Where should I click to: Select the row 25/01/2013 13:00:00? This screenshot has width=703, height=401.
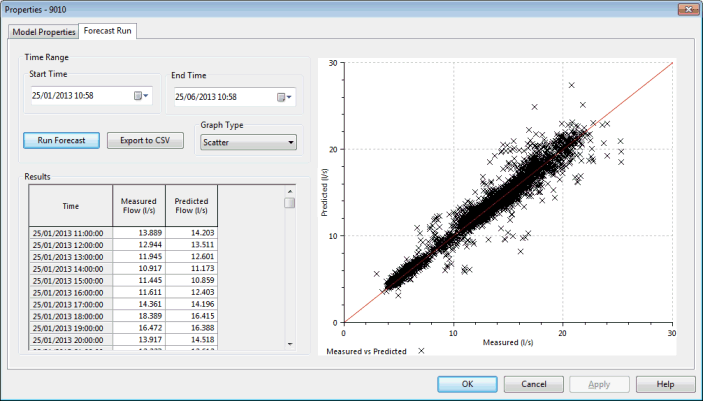point(123,257)
